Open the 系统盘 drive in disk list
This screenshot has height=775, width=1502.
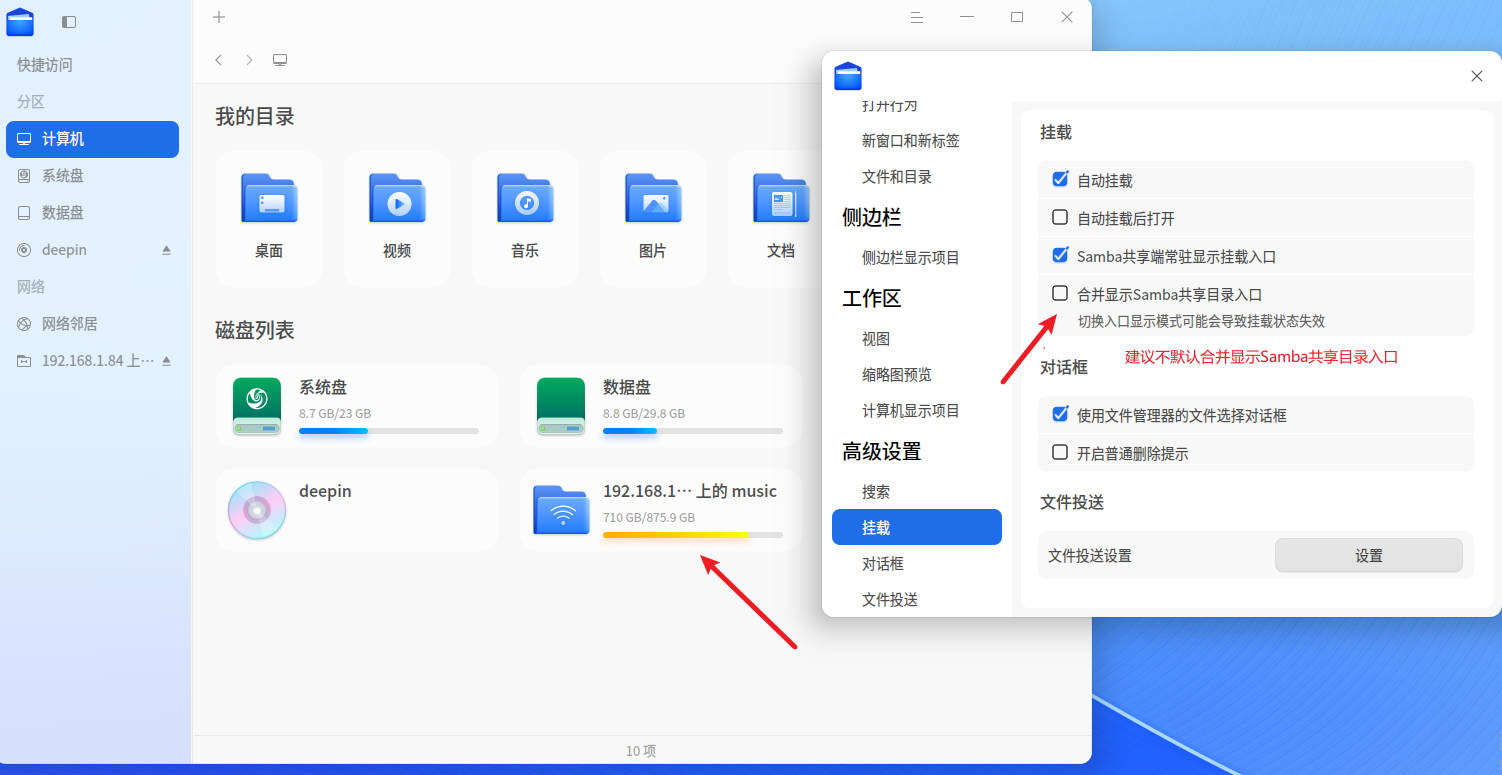point(357,405)
